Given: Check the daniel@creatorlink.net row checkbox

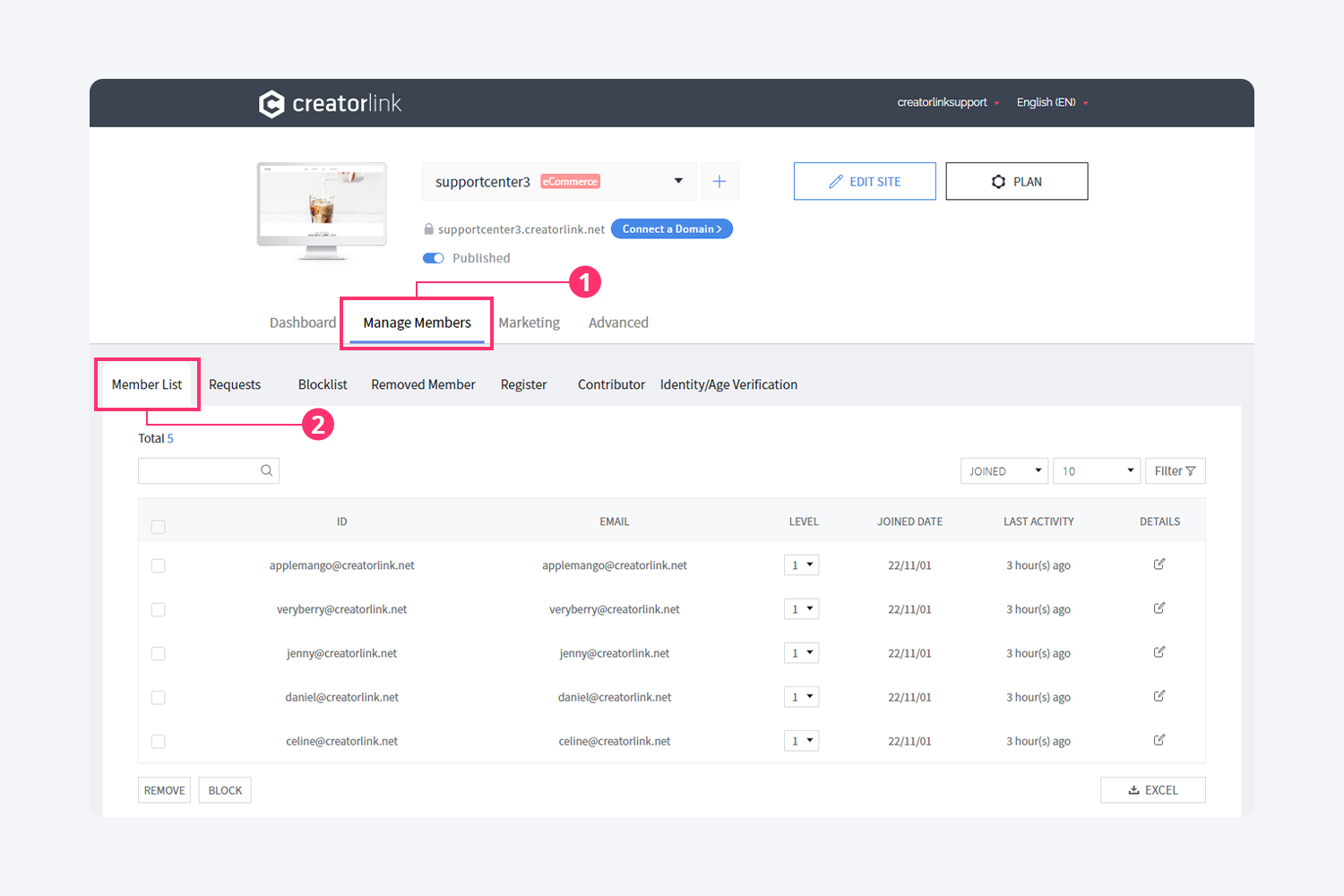Looking at the screenshot, I should click(x=159, y=697).
